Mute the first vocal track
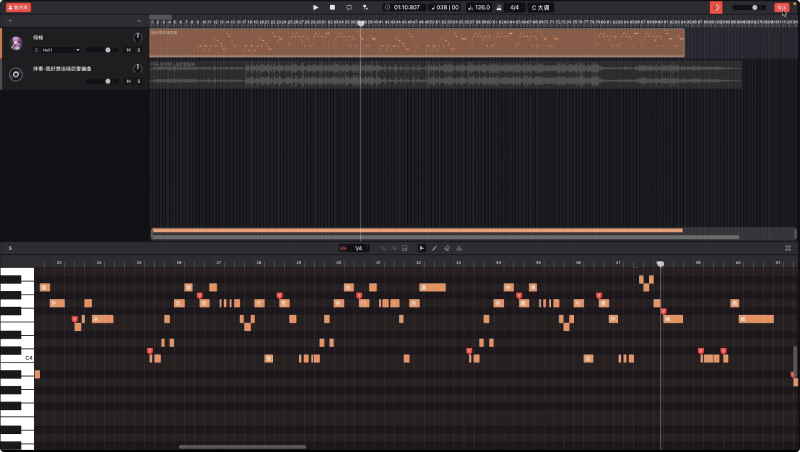800x452 pixels. point(128,49)
